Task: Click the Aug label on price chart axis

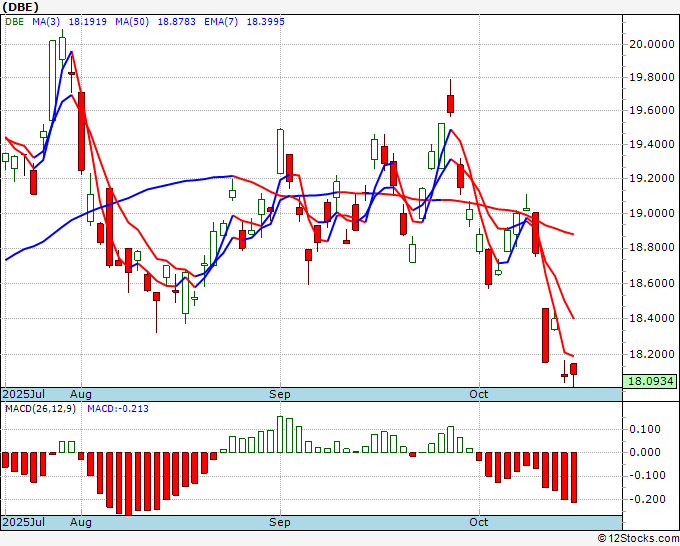Action: [81, 394]
